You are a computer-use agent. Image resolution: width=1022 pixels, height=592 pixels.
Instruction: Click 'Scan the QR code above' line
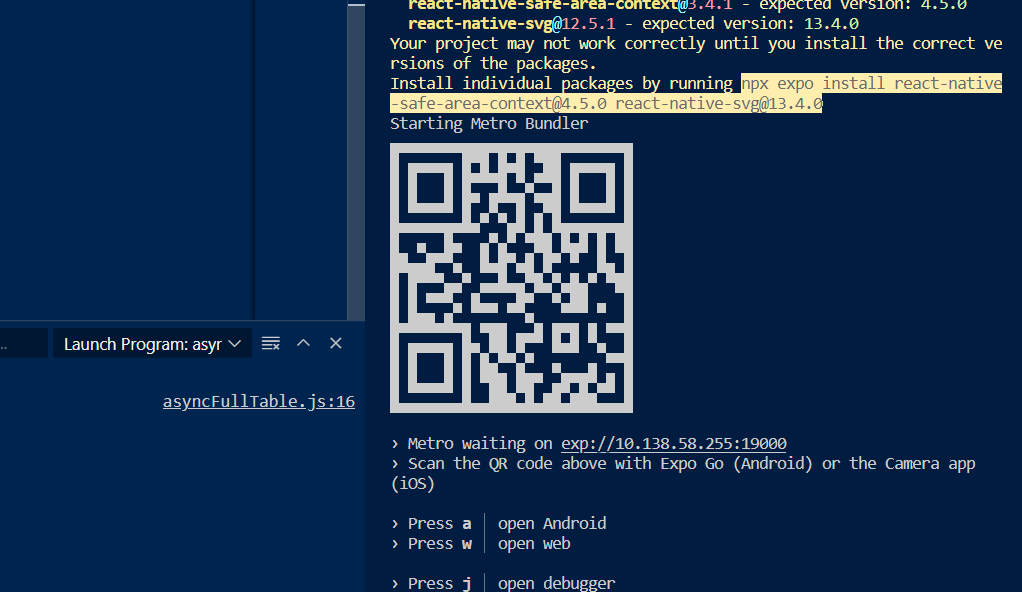click(x=683, y=473)
